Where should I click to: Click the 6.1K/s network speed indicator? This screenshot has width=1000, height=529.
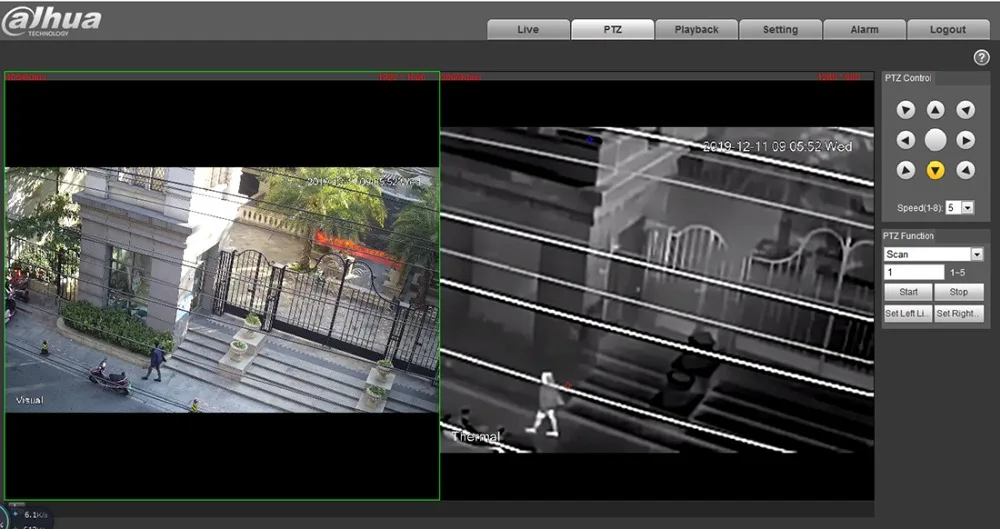point(36,514)
